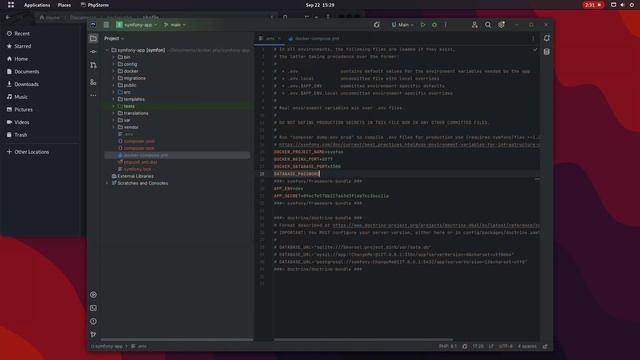Click the IDE update sync icon in toolbar

376,25
